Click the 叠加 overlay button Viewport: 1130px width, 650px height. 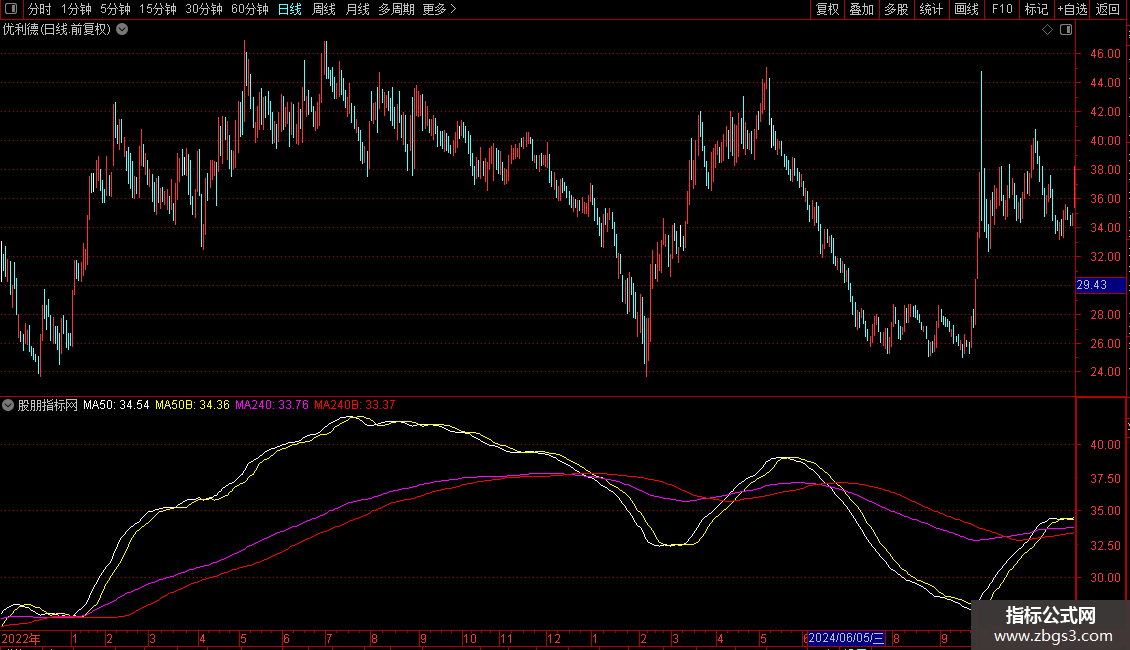point(861,9)
